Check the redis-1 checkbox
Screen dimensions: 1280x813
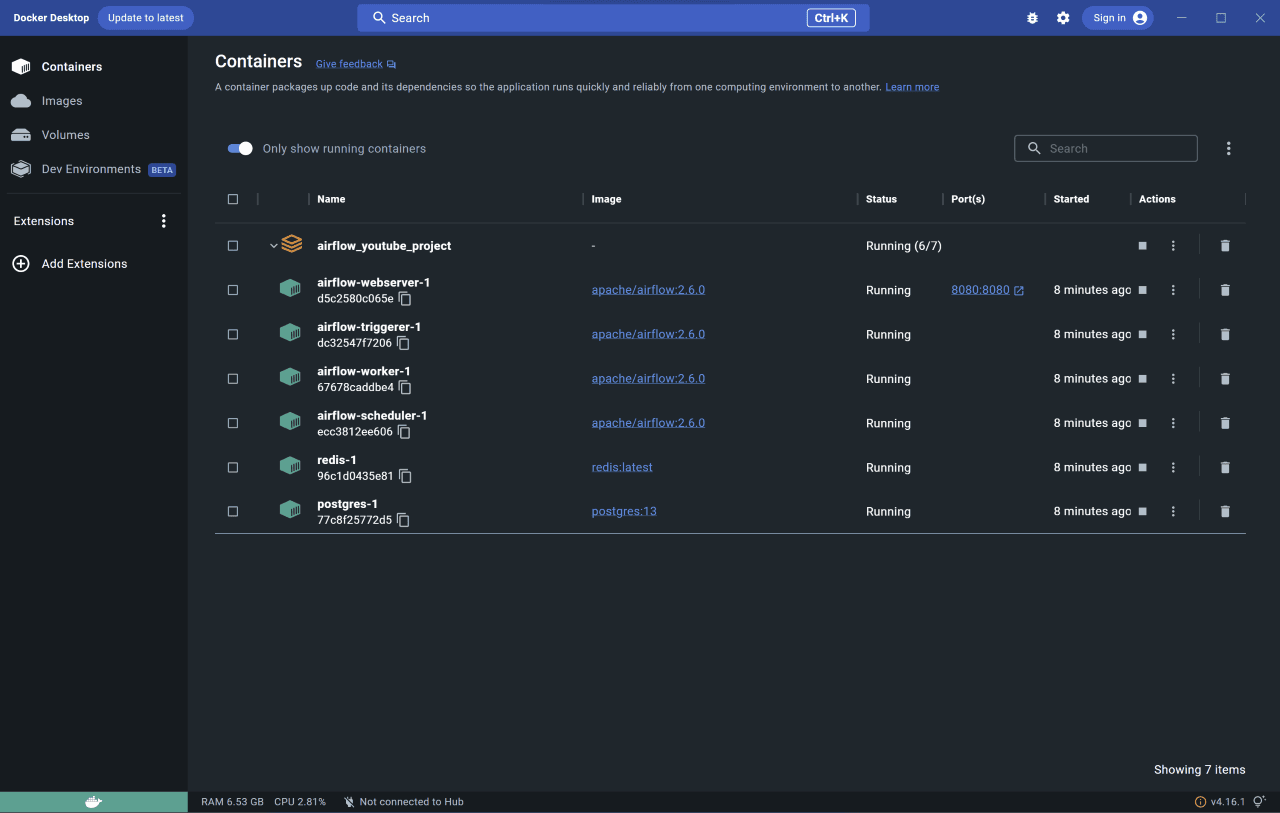click(x=233, y=467)
